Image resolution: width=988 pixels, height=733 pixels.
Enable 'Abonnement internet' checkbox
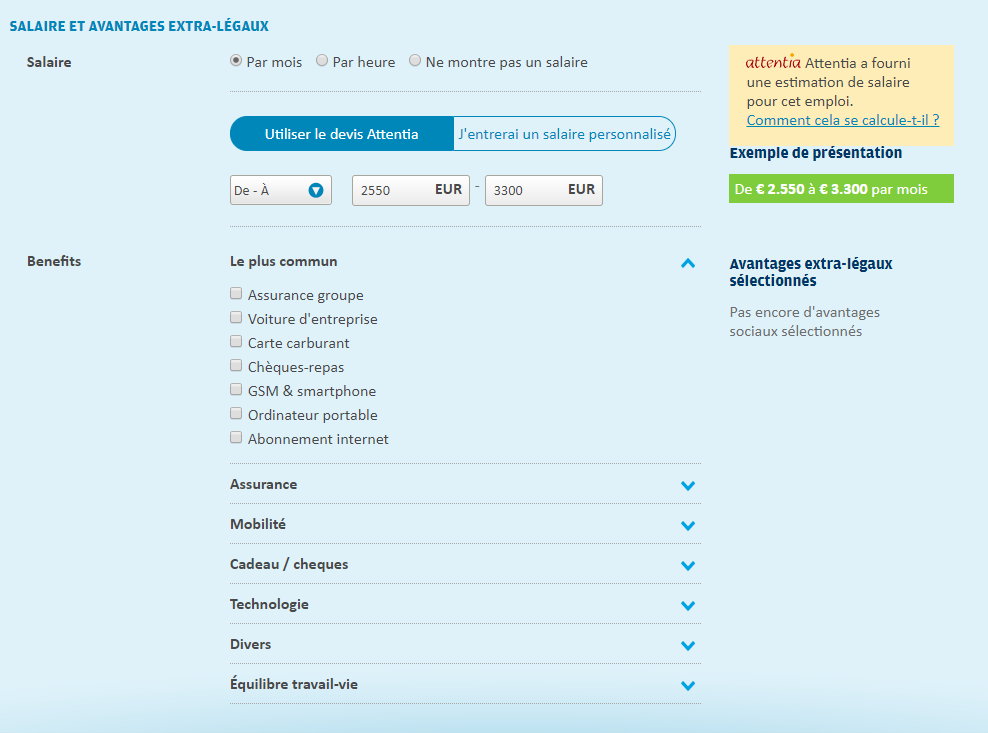(x=236, y=437)
